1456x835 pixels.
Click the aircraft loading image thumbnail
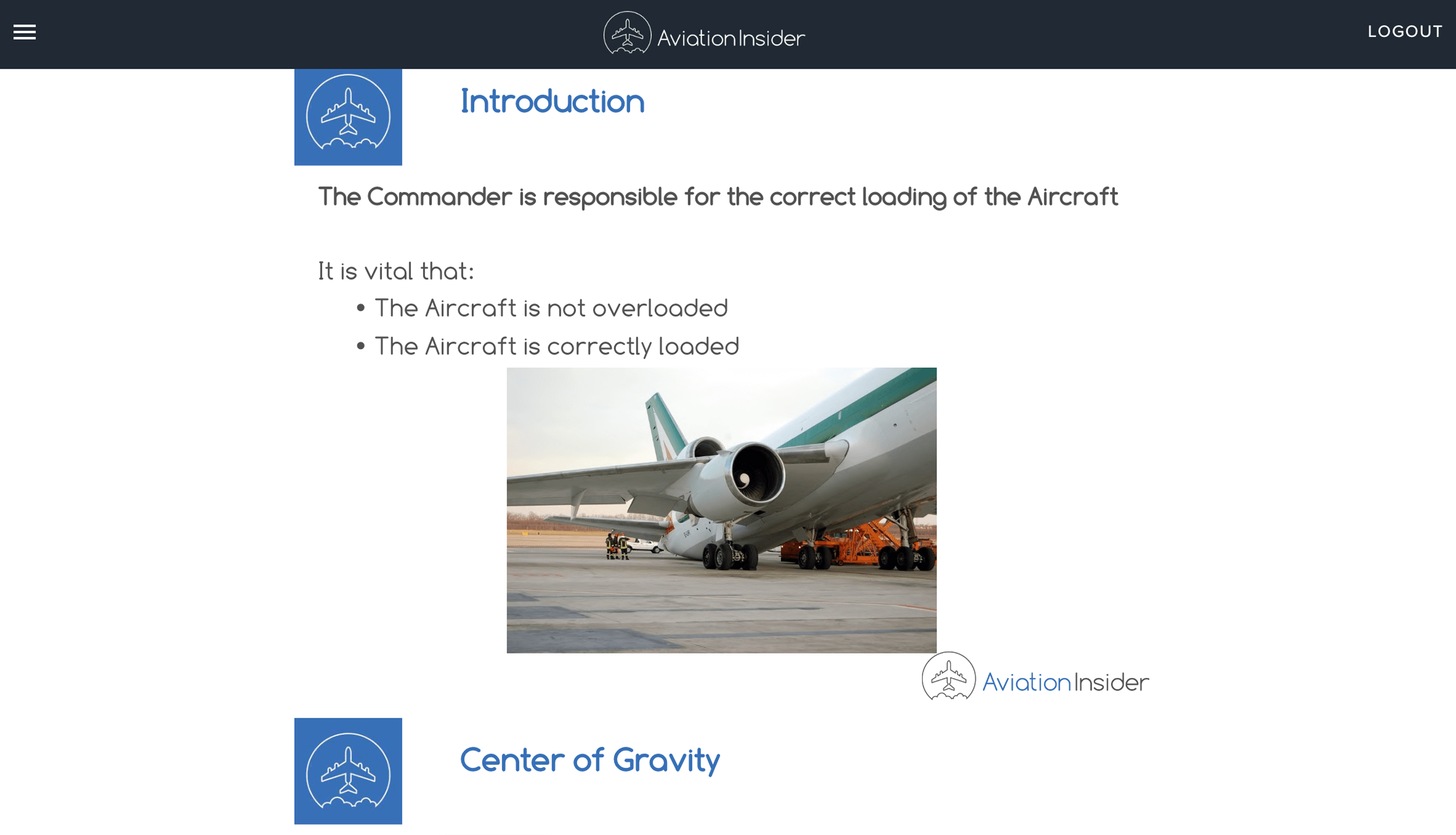click(x=722, y=510)
